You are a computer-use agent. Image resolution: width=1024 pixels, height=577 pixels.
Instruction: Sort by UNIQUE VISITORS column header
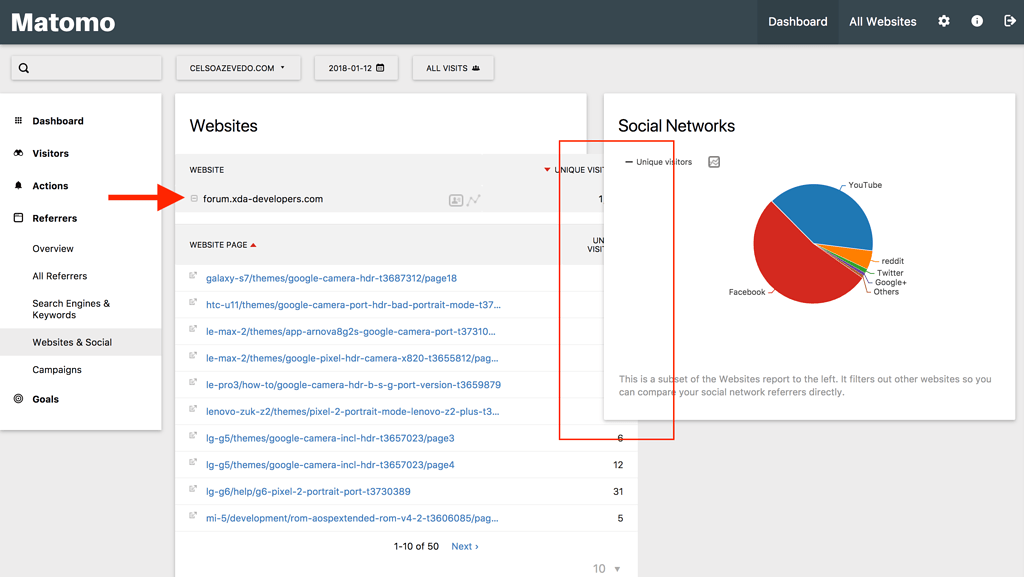pyautogui.click(x=574, y=170)
